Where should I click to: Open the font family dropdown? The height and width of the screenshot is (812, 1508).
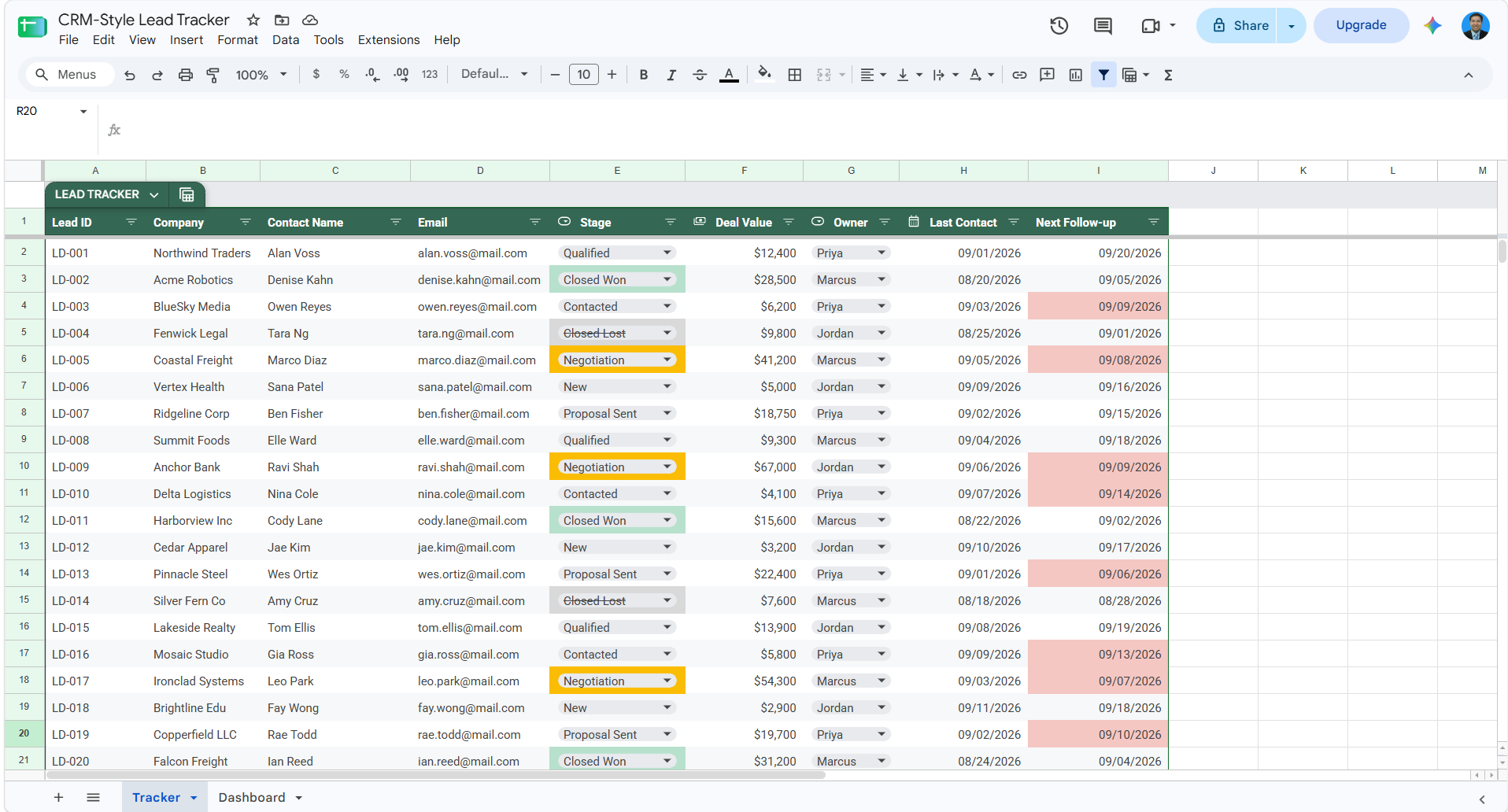click(494, 74)
